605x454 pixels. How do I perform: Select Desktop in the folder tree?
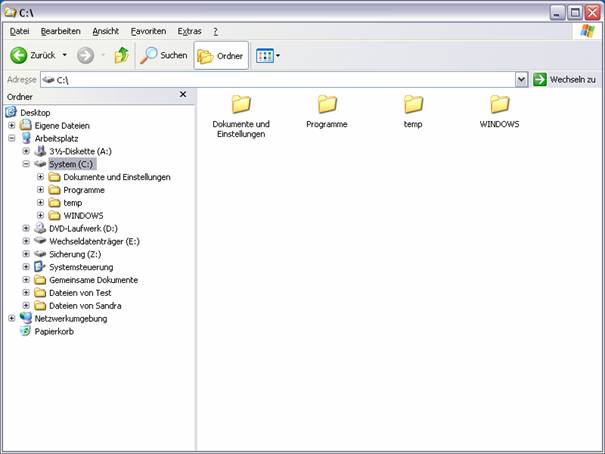pyautogui.click(x=35, y=113)
